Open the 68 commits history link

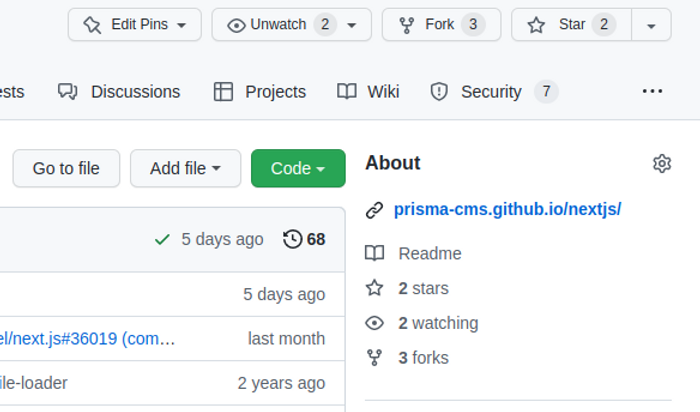coord(304,239)
